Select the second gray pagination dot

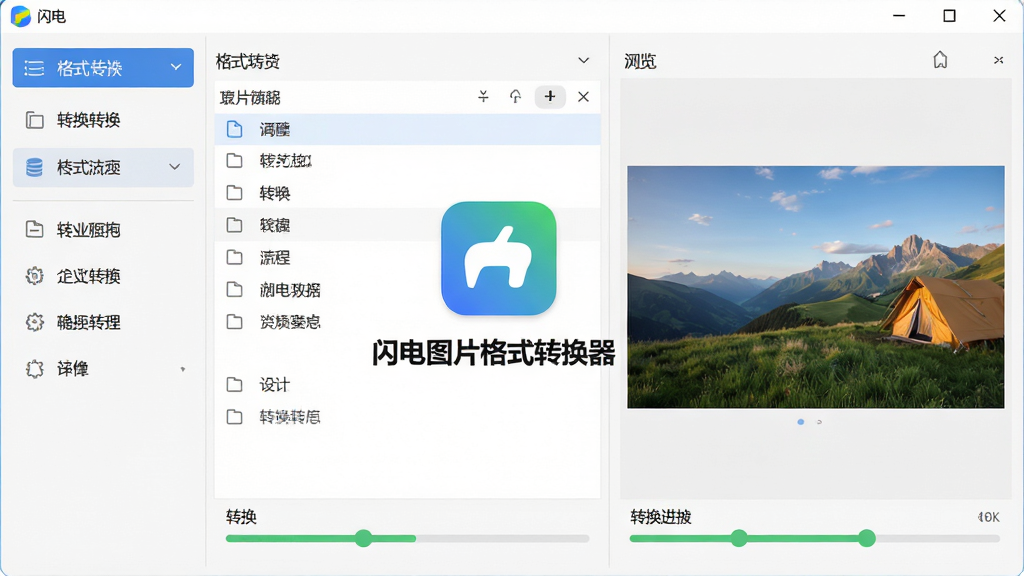819,422
